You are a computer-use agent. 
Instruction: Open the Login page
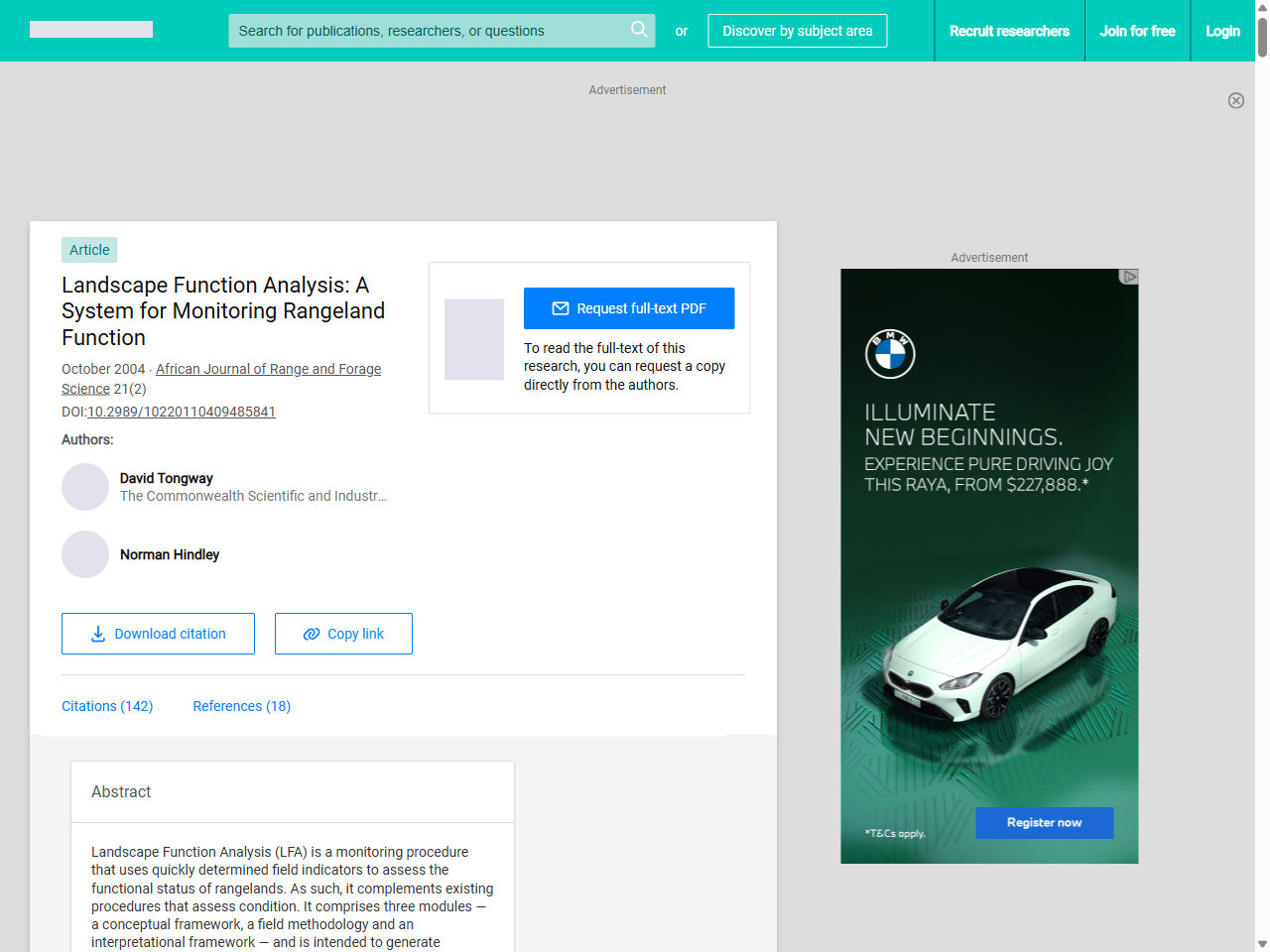click(1222, 31)
